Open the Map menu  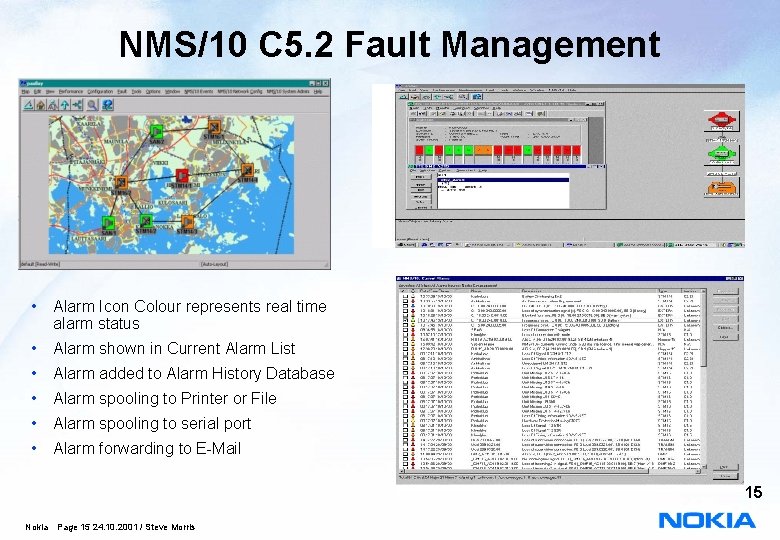pos(25,91)
